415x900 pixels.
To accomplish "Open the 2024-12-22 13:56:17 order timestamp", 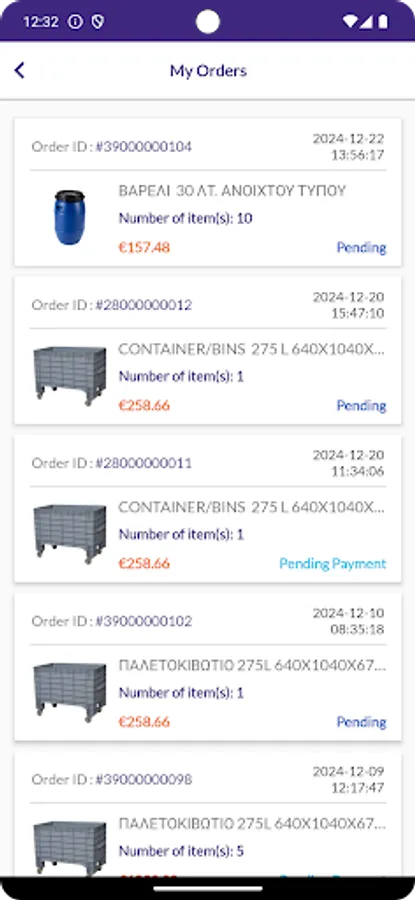I will click(x=349, y=147).
